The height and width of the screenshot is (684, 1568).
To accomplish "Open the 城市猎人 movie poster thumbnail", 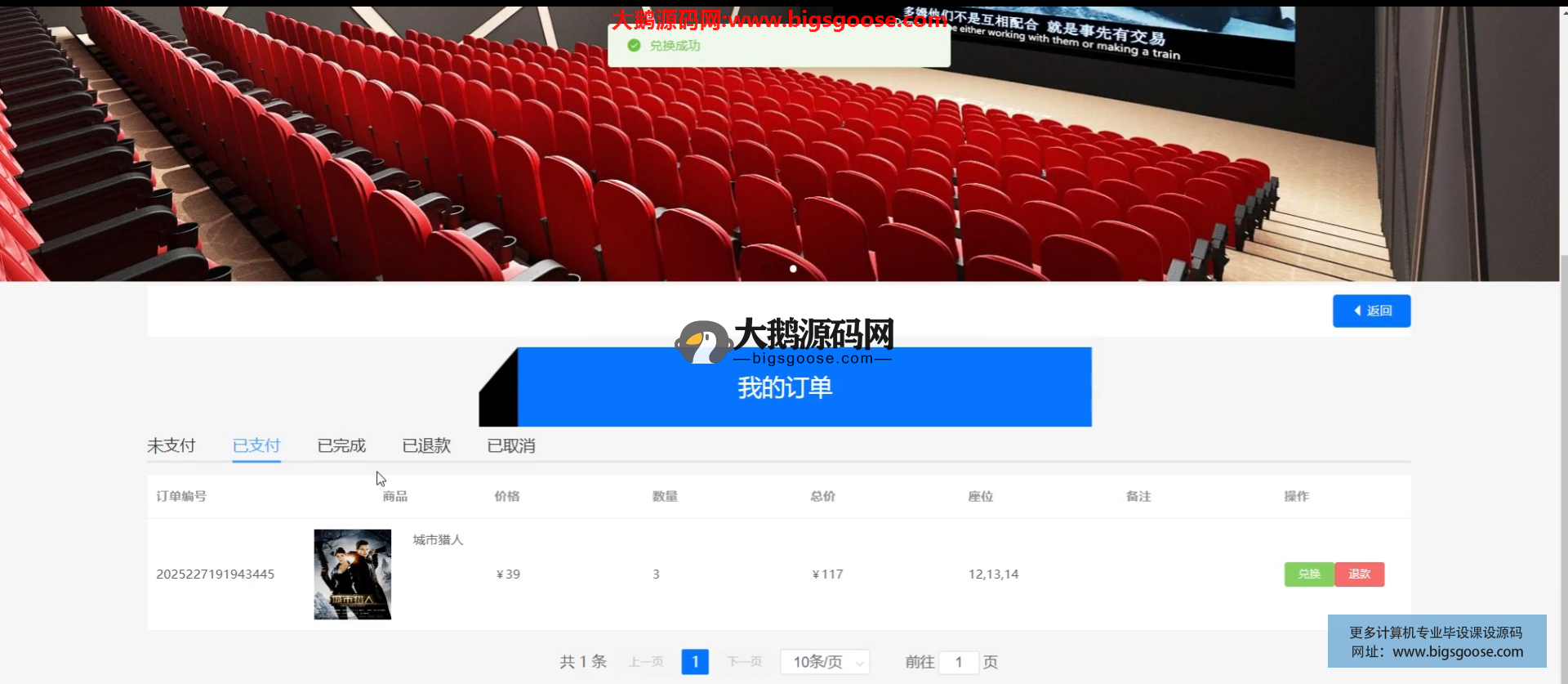I will [353, 574].
